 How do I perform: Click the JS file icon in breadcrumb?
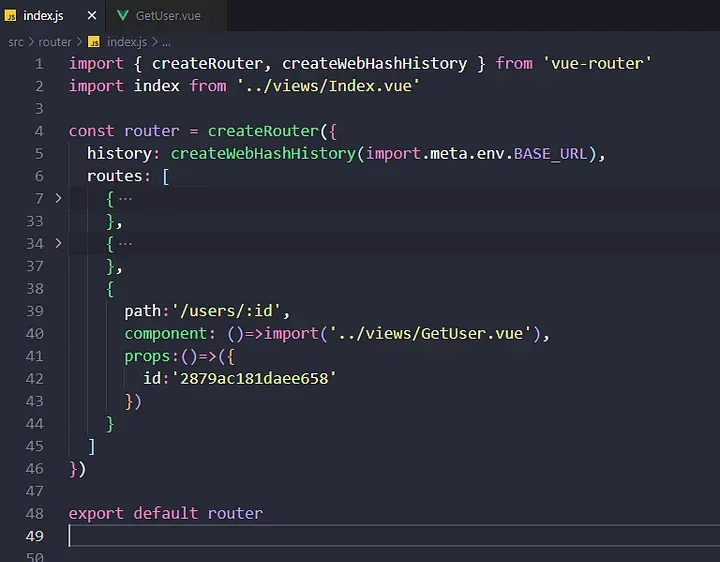94,42
